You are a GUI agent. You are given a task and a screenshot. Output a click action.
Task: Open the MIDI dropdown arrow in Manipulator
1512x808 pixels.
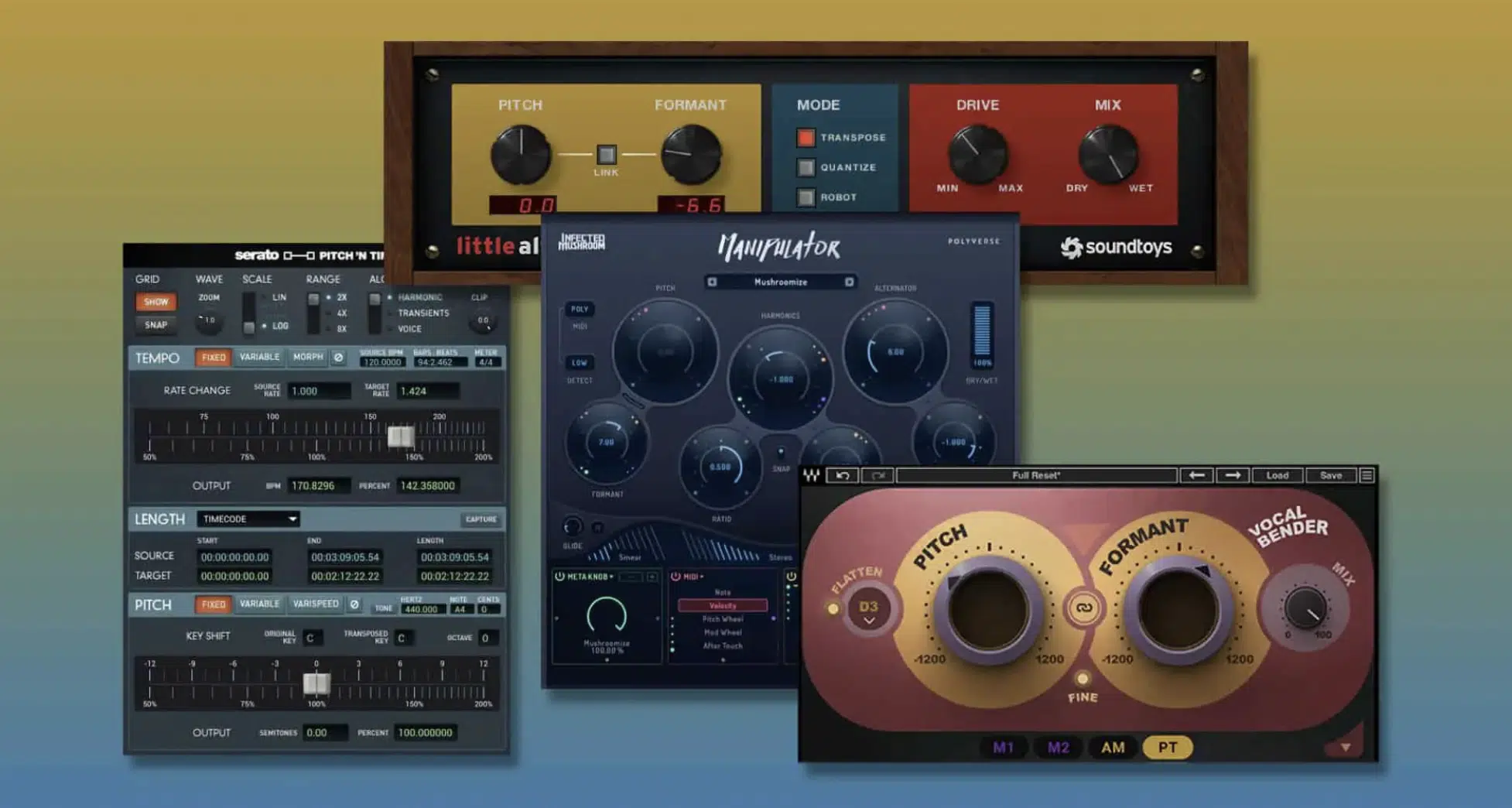point(702,577)
